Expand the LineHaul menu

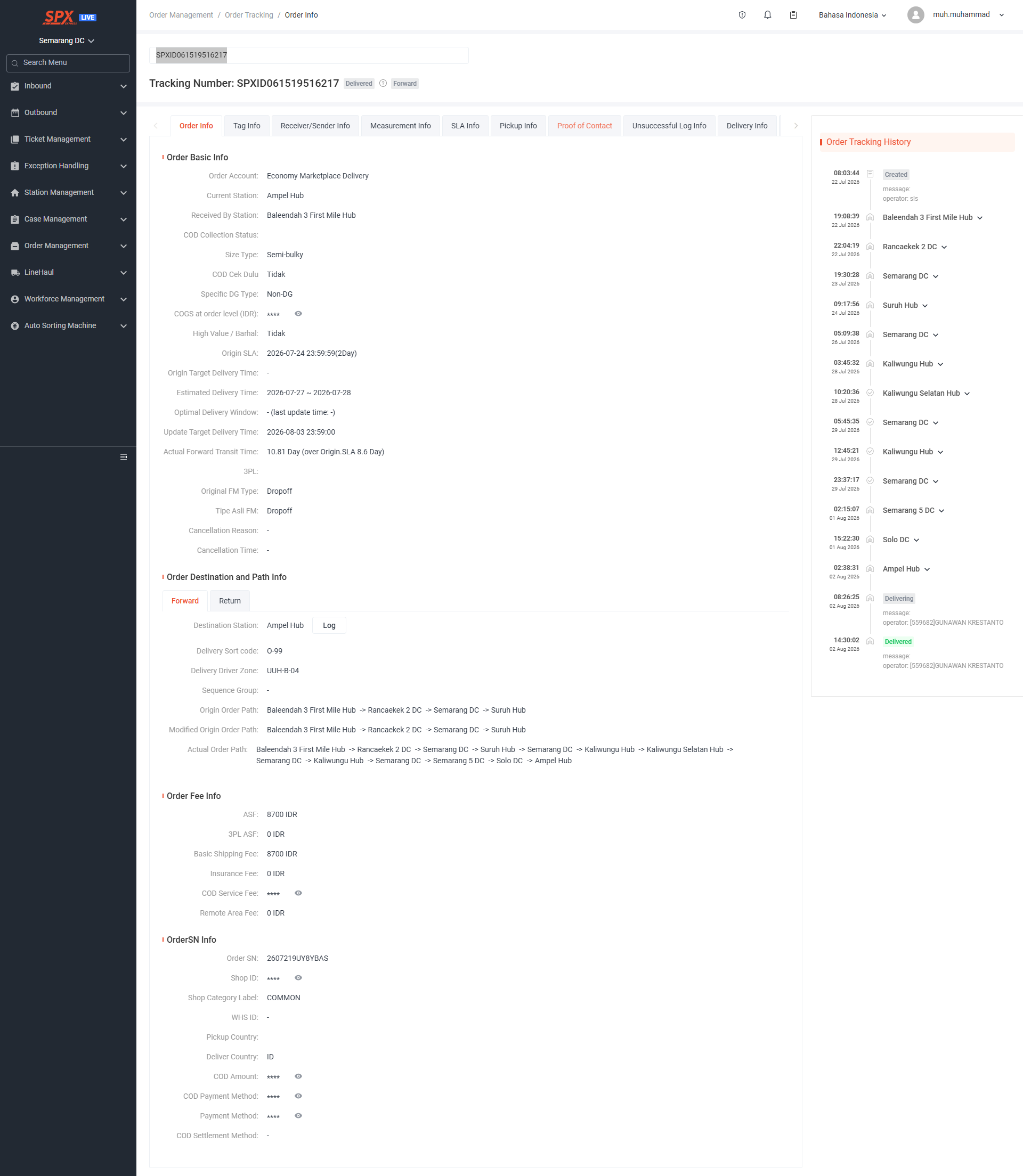click(123, 273)
